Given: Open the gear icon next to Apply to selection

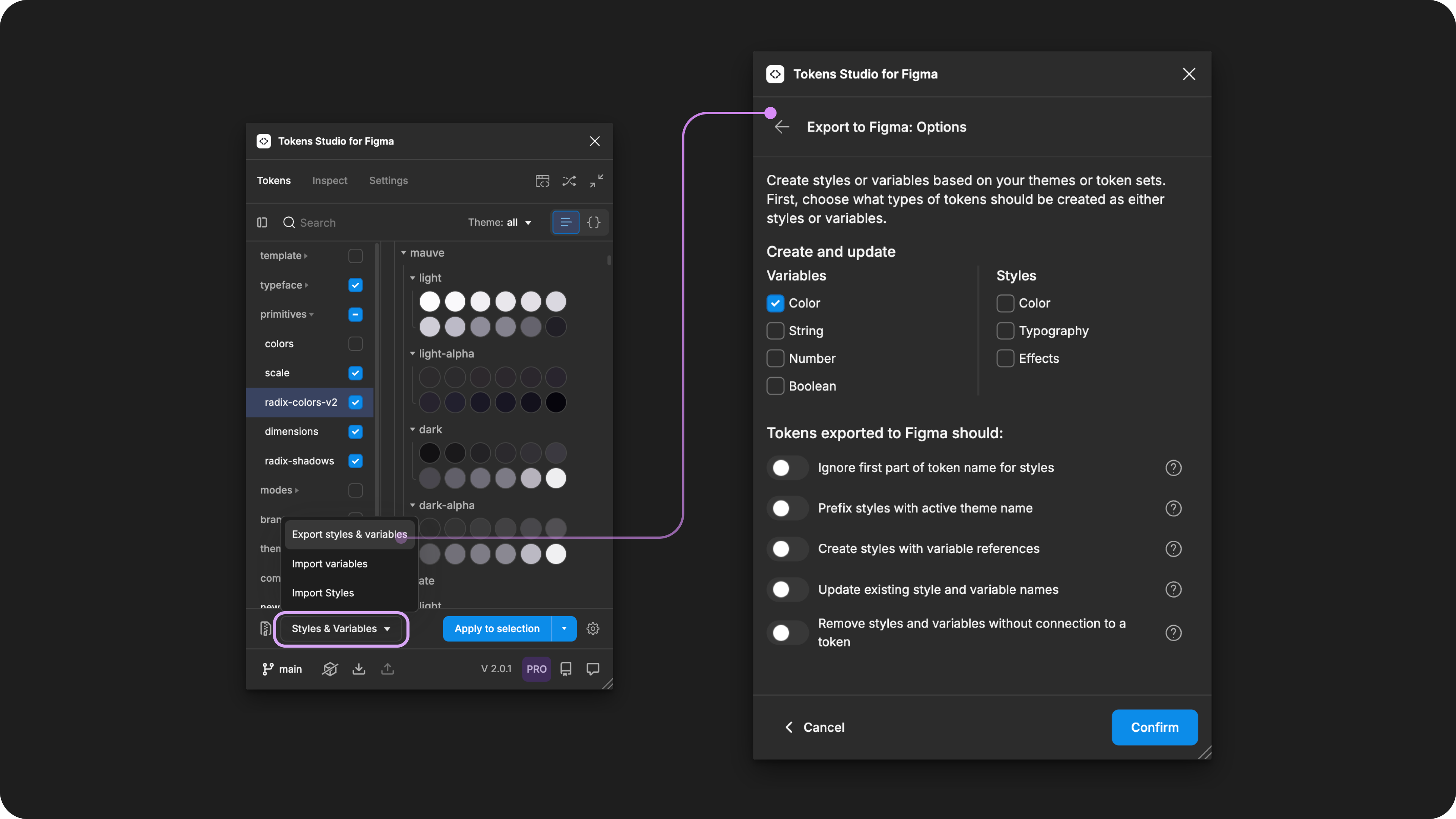Looking at the screenshot, I should tap(592, 629).
